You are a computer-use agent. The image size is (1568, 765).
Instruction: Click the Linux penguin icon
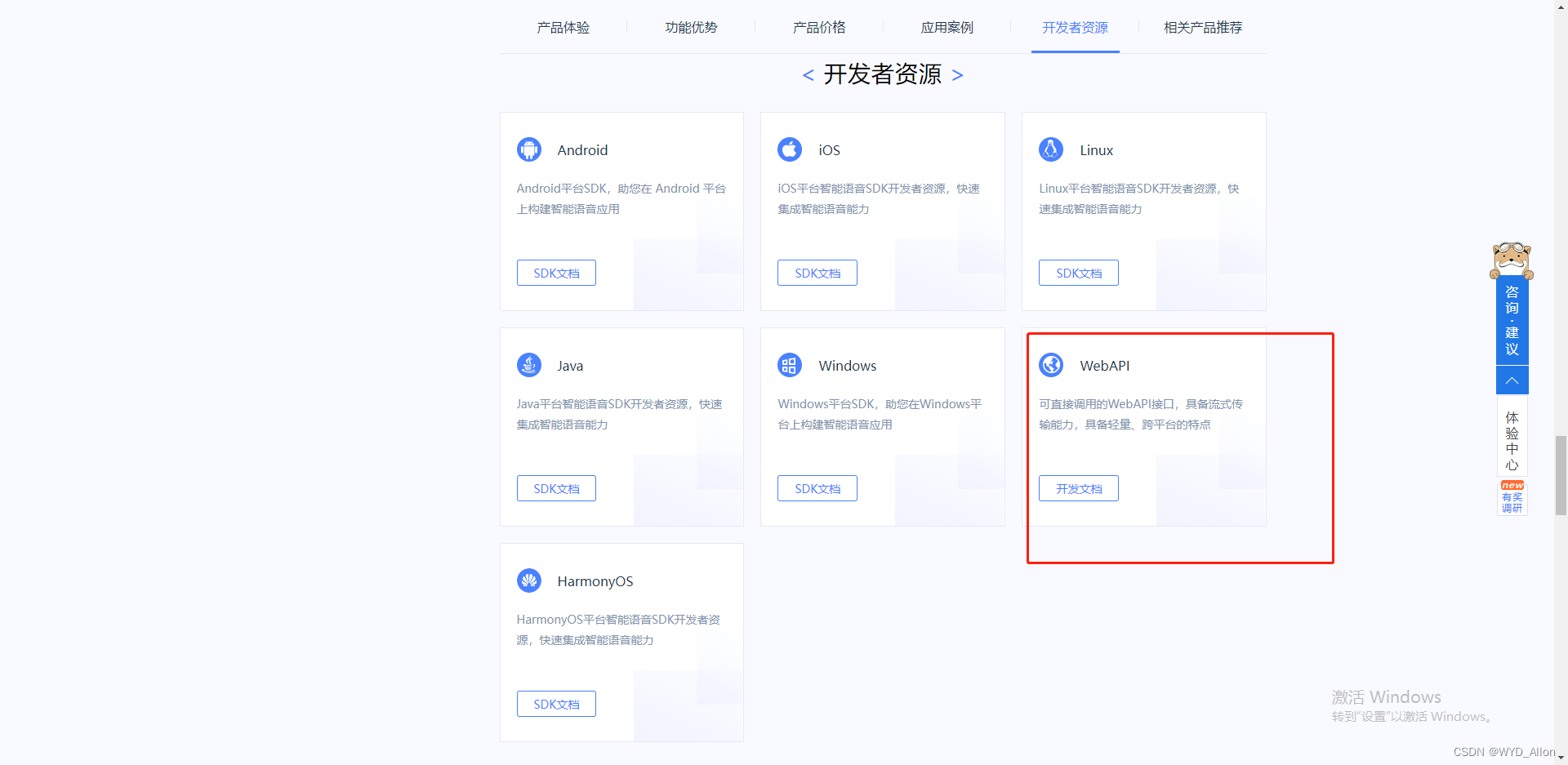pyautogui.click(x=1051, y=149)
